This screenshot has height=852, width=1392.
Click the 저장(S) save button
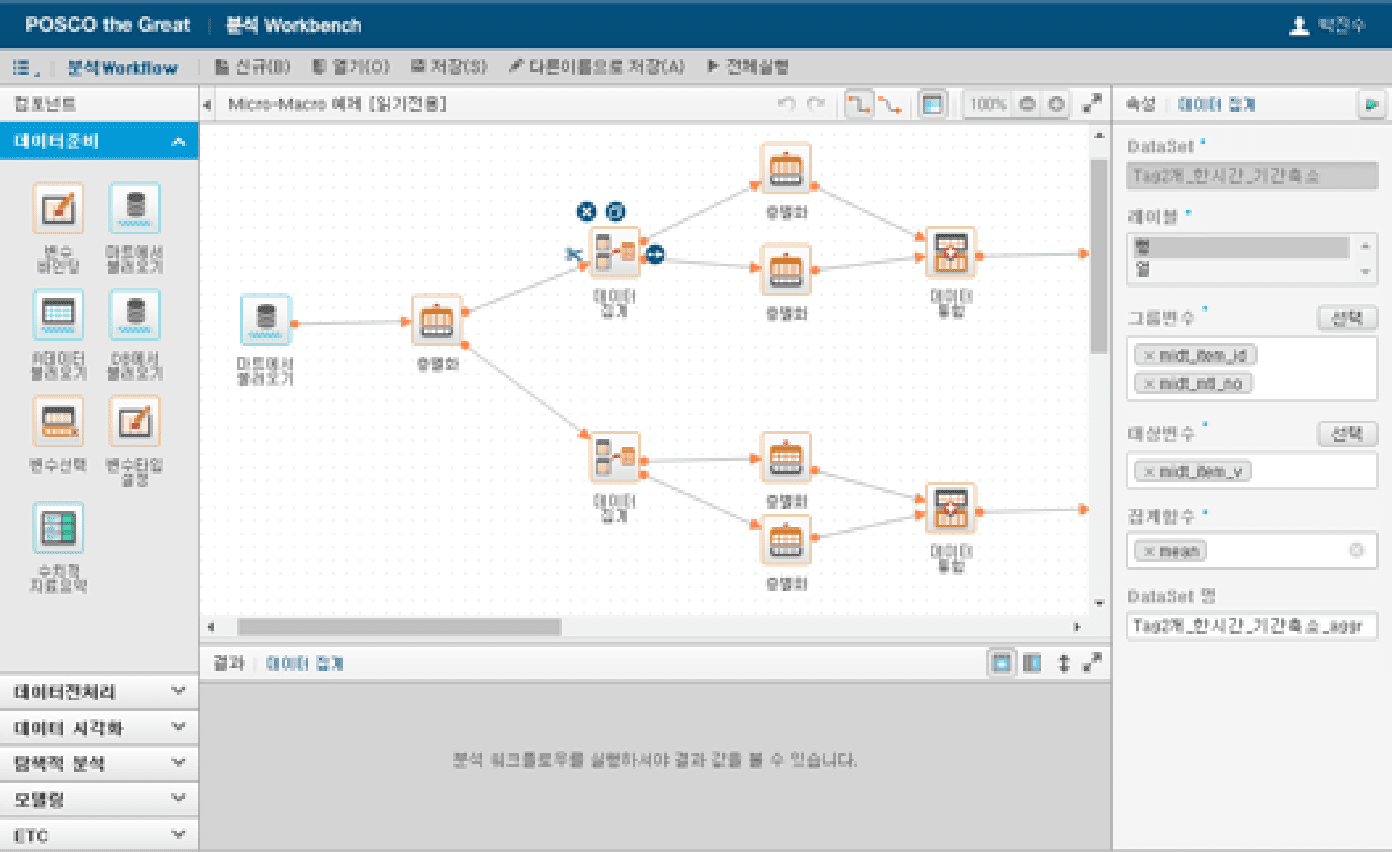tap(449, 67)
